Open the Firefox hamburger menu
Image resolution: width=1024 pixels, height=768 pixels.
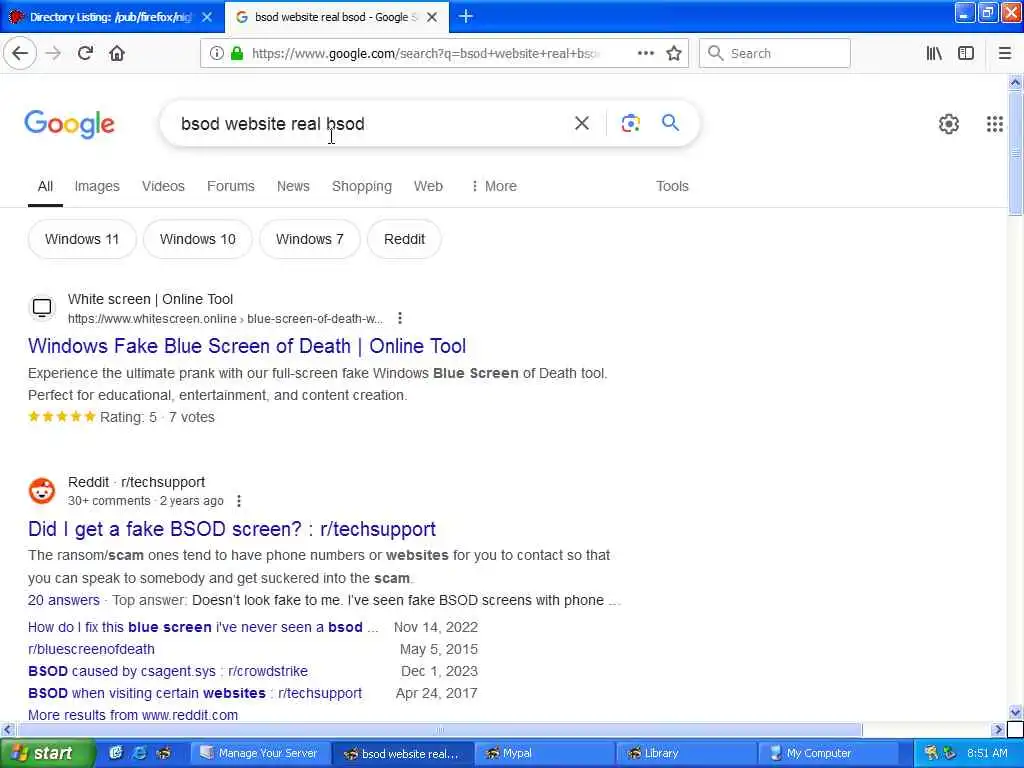pyautogui.click(x=1004, y=54)
